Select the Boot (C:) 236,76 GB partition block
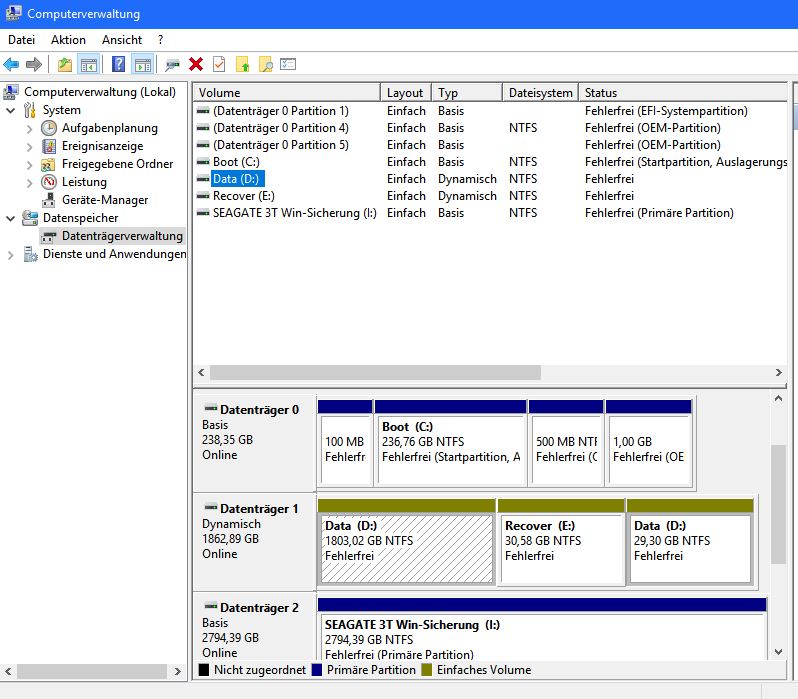The image size is (798, 699). point(450,443)
